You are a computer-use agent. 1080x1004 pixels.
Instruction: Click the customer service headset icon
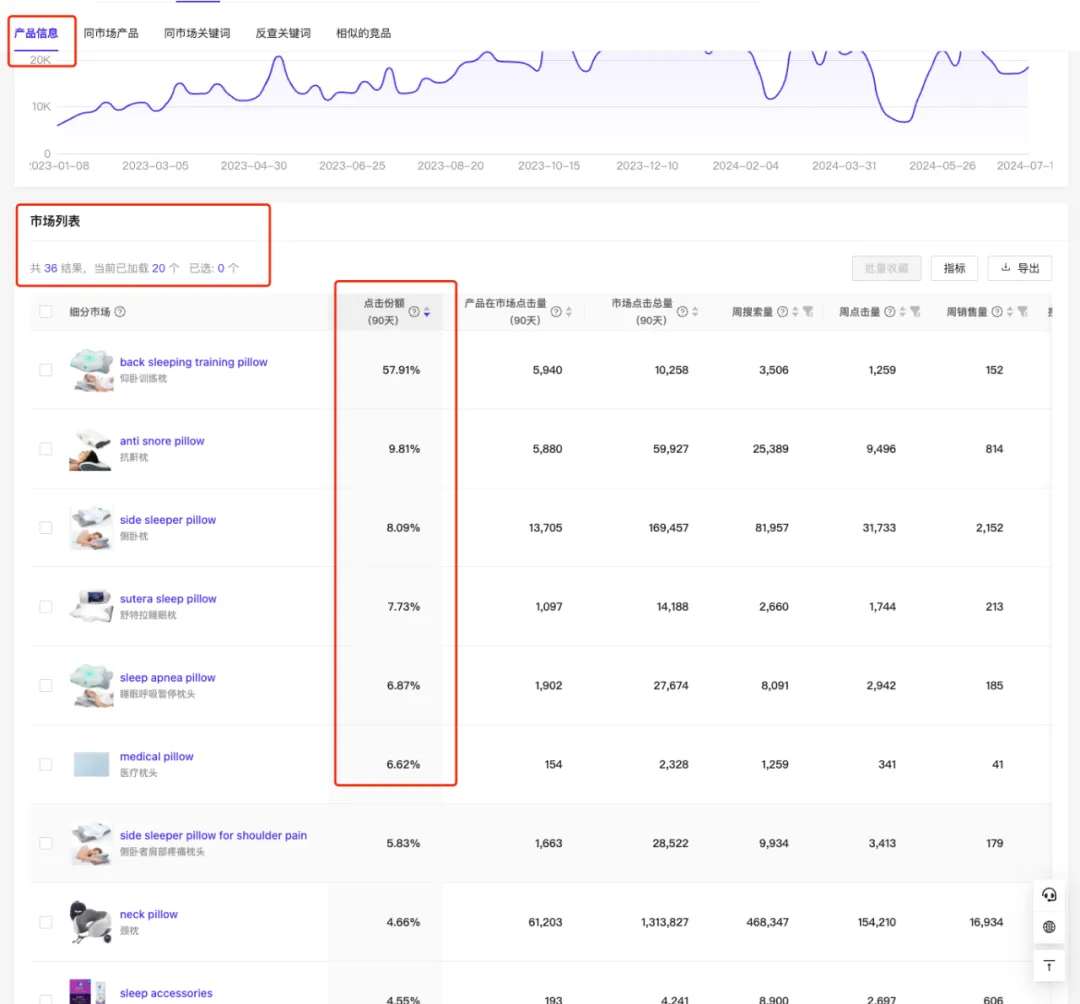(1049, 895)
